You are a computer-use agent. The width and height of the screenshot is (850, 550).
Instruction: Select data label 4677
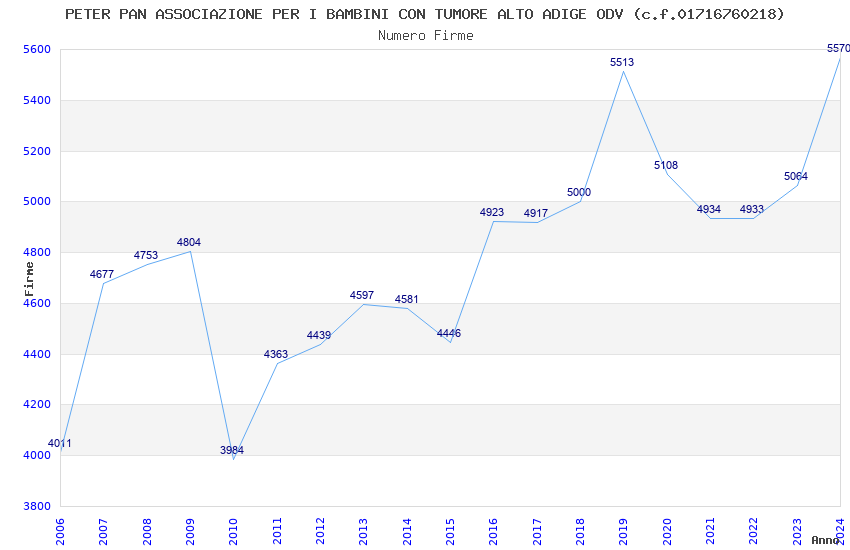pyautogui.click(x=102, y=274)
